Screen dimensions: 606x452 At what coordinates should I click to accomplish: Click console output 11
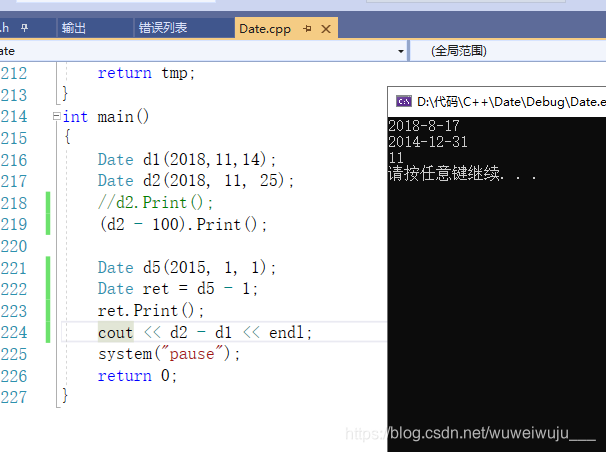point(396,158)
